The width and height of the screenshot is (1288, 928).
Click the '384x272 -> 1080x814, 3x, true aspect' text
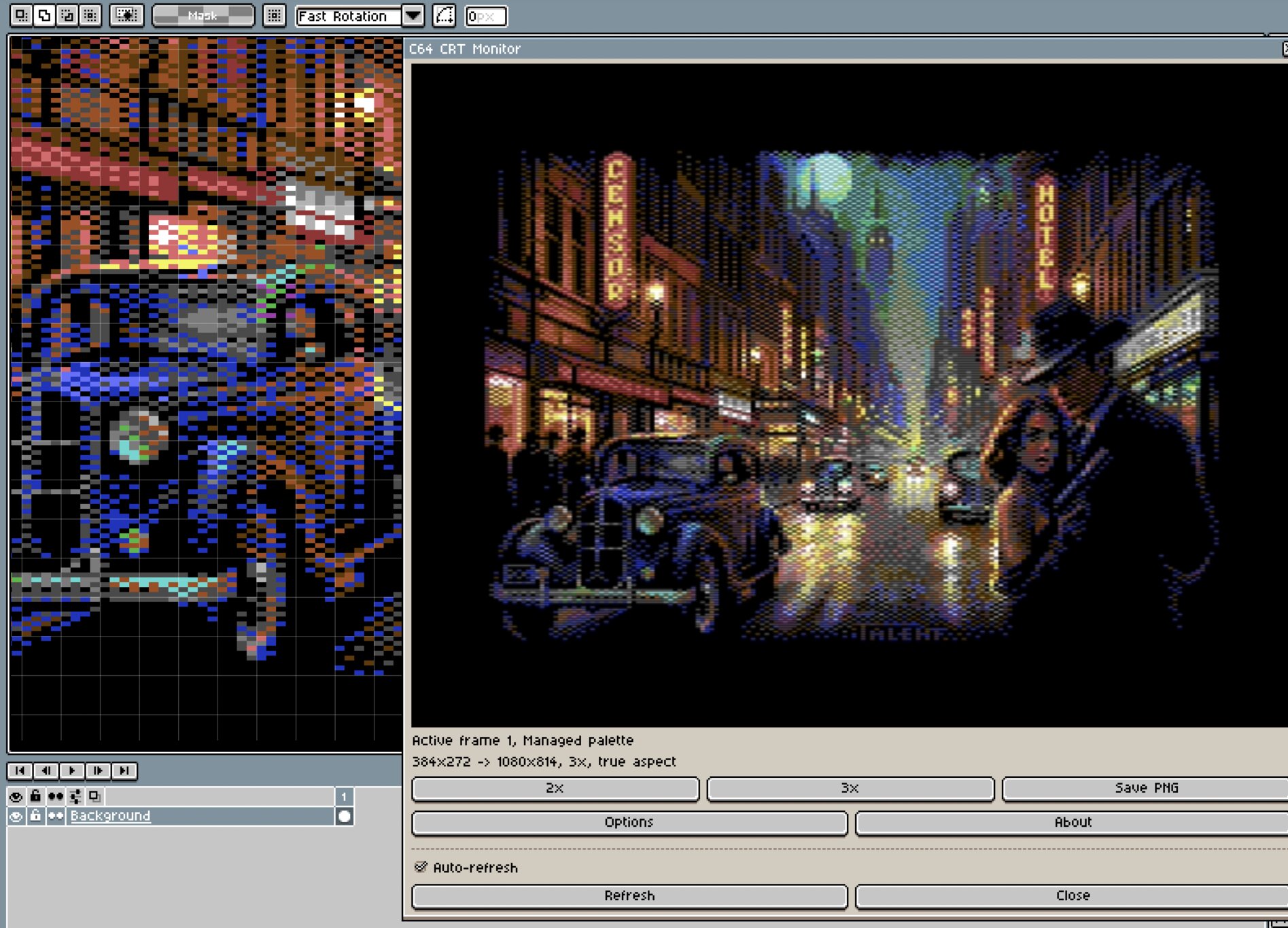pos(544,762)
